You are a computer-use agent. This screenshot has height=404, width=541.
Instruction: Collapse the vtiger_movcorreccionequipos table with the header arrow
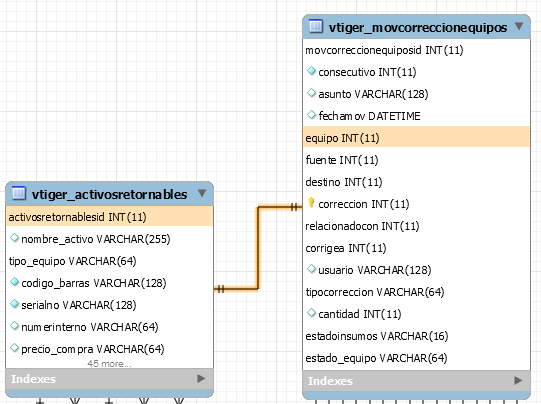[519, 26]
